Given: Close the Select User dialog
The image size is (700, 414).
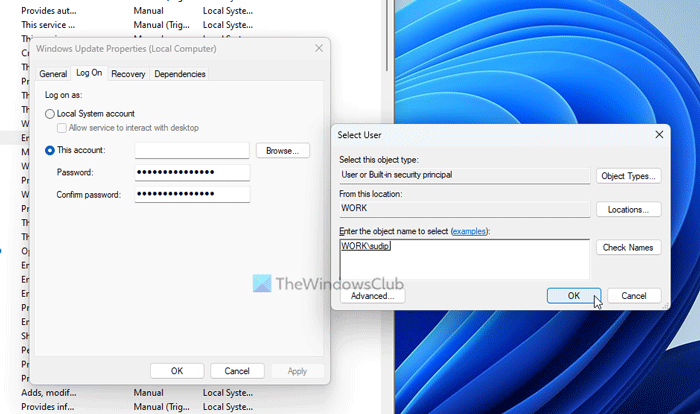Looking at the screenshot, I should [659, 134].
